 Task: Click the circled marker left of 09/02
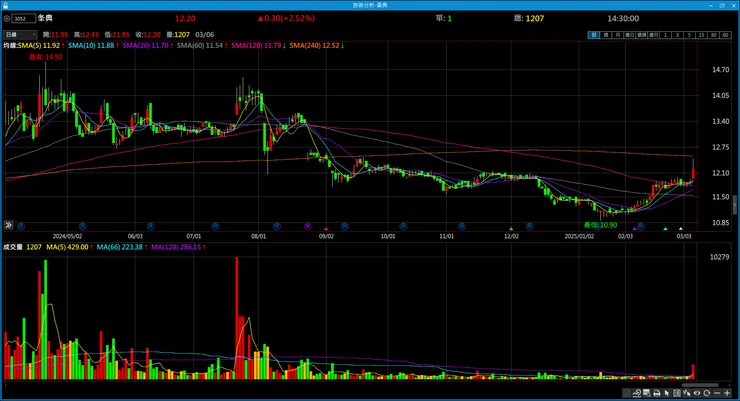[x=308, y=226]
